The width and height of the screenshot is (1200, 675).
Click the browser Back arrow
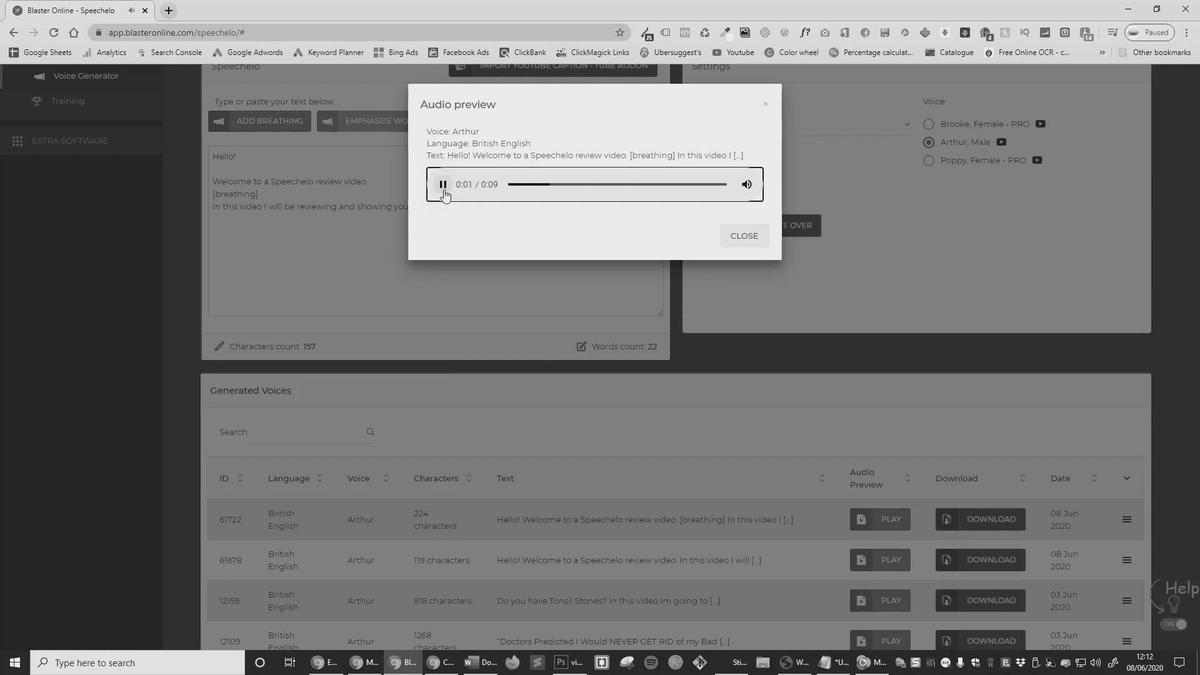[13, 32]
